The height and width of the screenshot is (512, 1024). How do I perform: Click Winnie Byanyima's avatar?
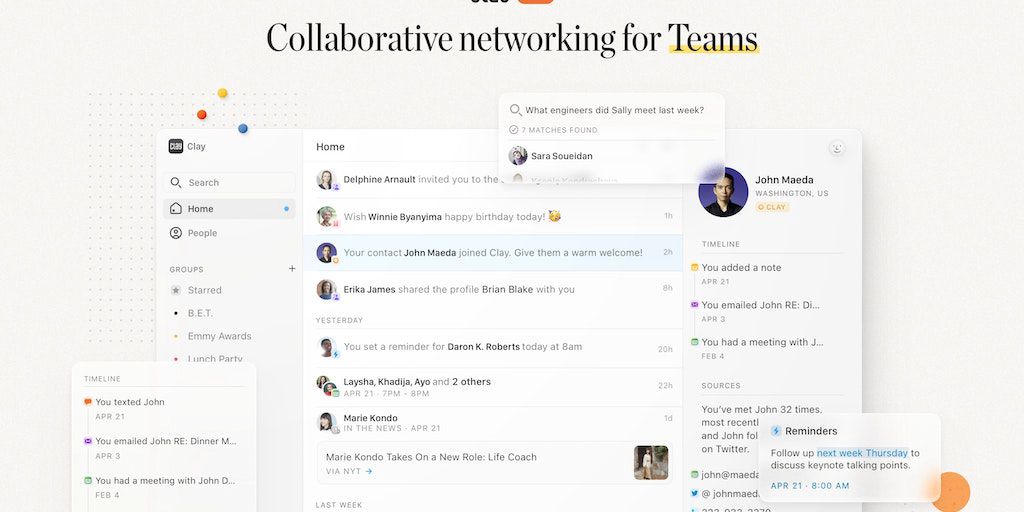point(327,216)
